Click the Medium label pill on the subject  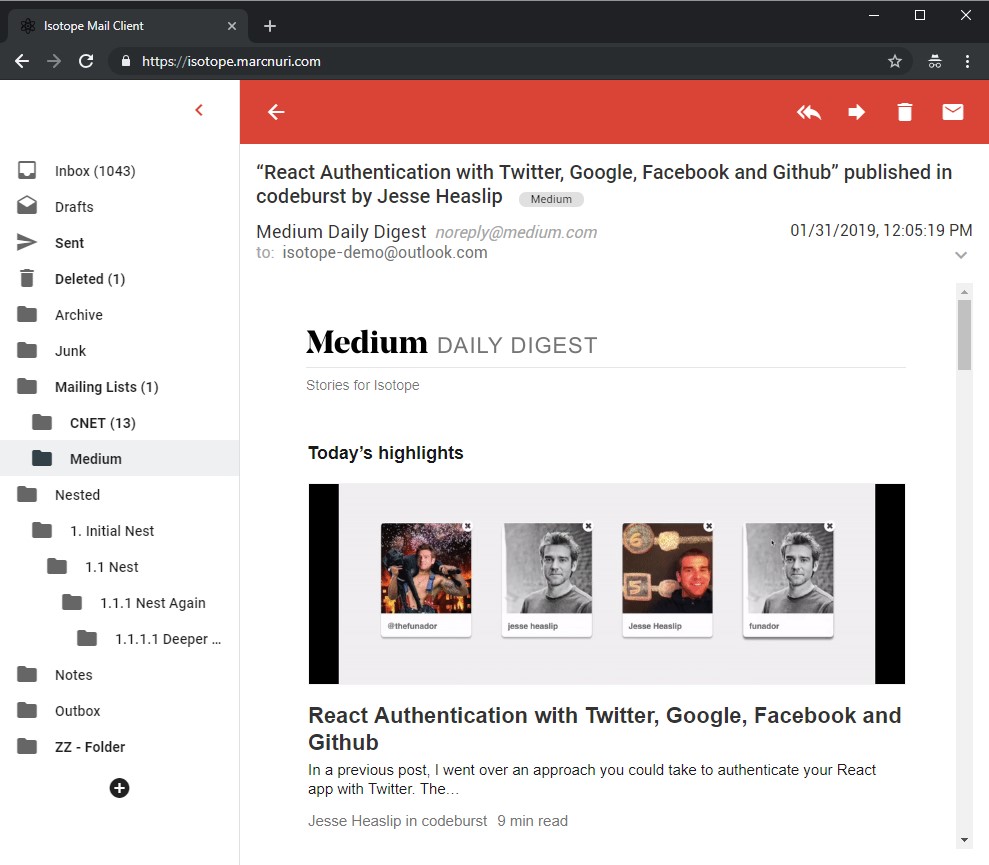pyautogui.click(x=551, y=199)
